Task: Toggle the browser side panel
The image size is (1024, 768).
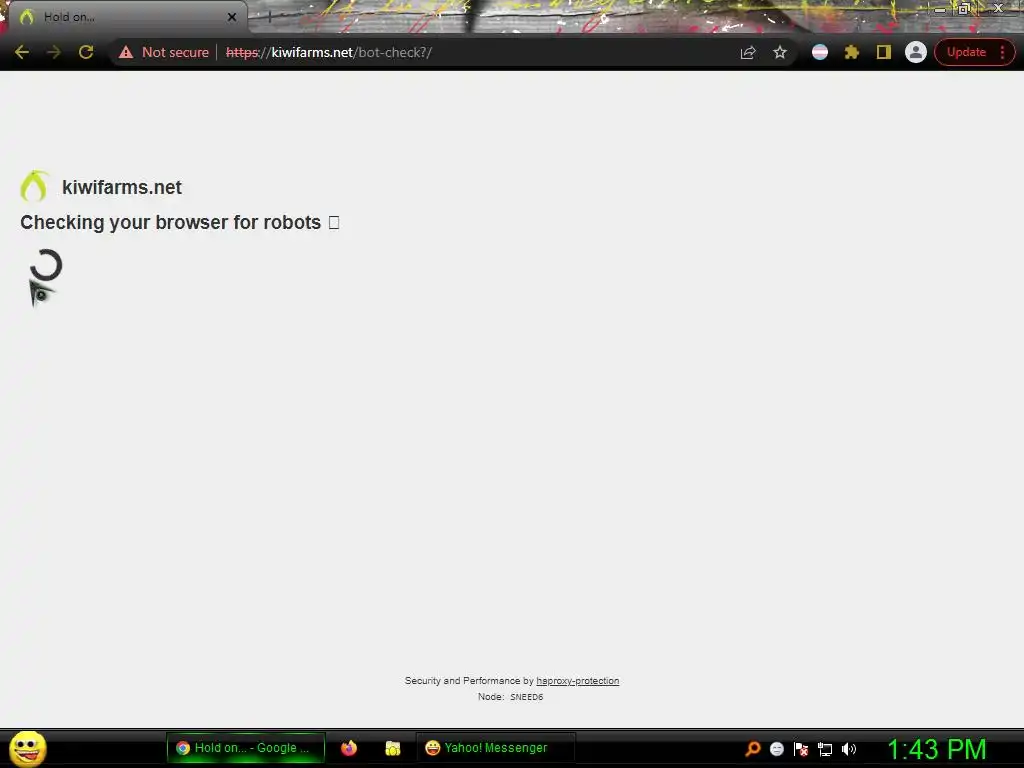Action: tap(884, 52)
